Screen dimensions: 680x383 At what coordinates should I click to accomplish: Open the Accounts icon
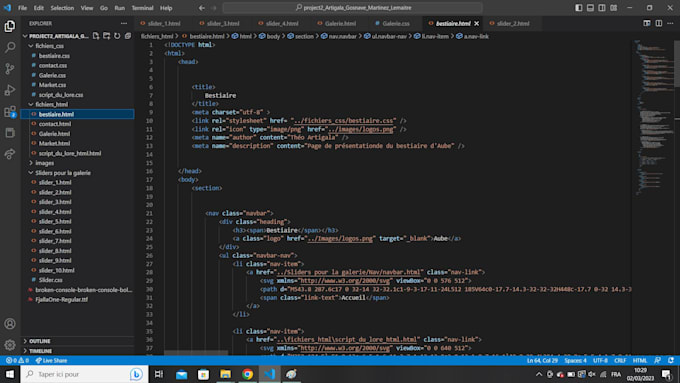point(10,324)
